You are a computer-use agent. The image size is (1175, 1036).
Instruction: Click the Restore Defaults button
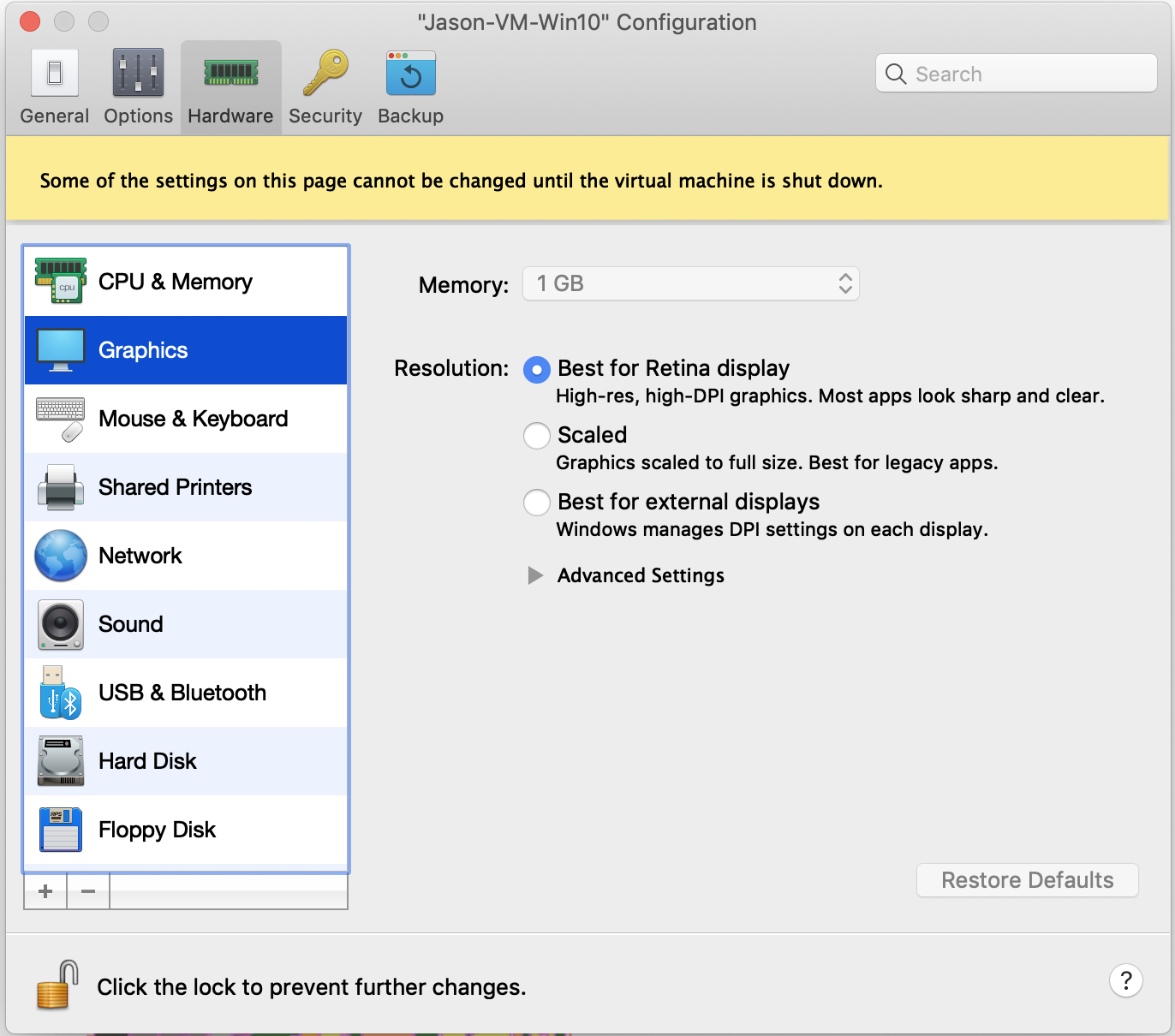[x=1028, y=880]
